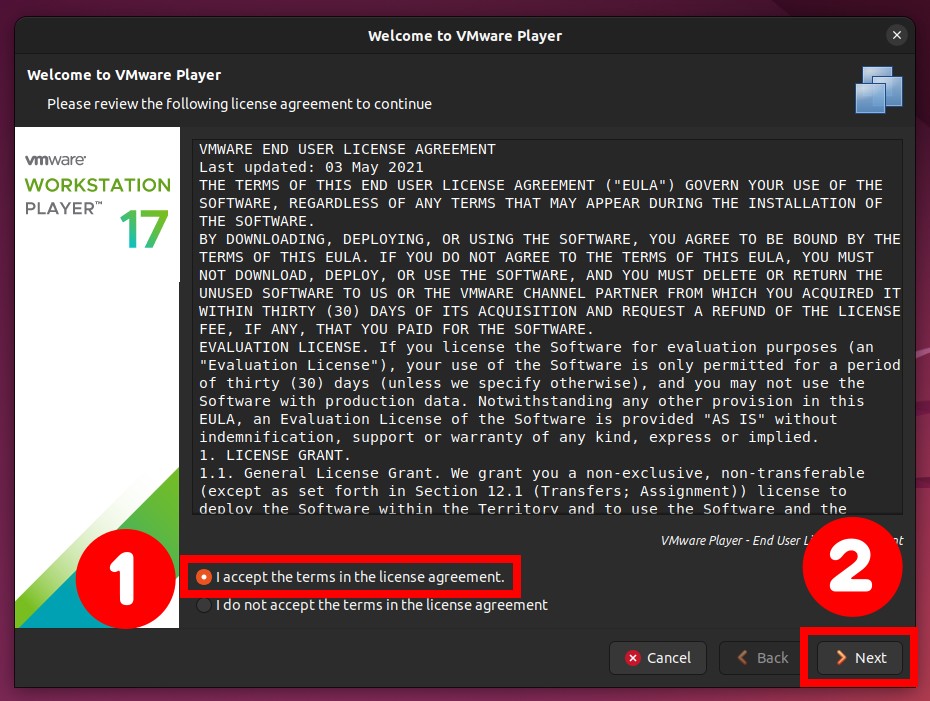Image resolution: width=930 pixels, height=701 pixels.
Task: Click the "Last updated: 03 May 2021" line
Action: (x=311, y=167)
